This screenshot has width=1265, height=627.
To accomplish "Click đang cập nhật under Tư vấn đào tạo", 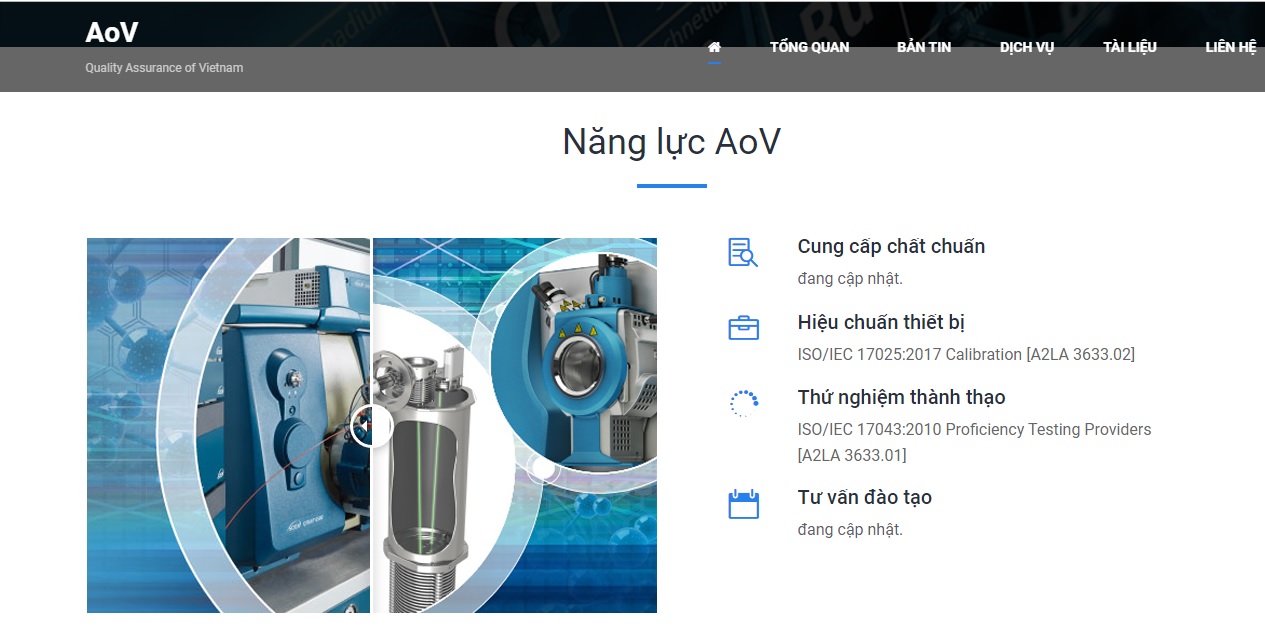I will click(850, 530).
